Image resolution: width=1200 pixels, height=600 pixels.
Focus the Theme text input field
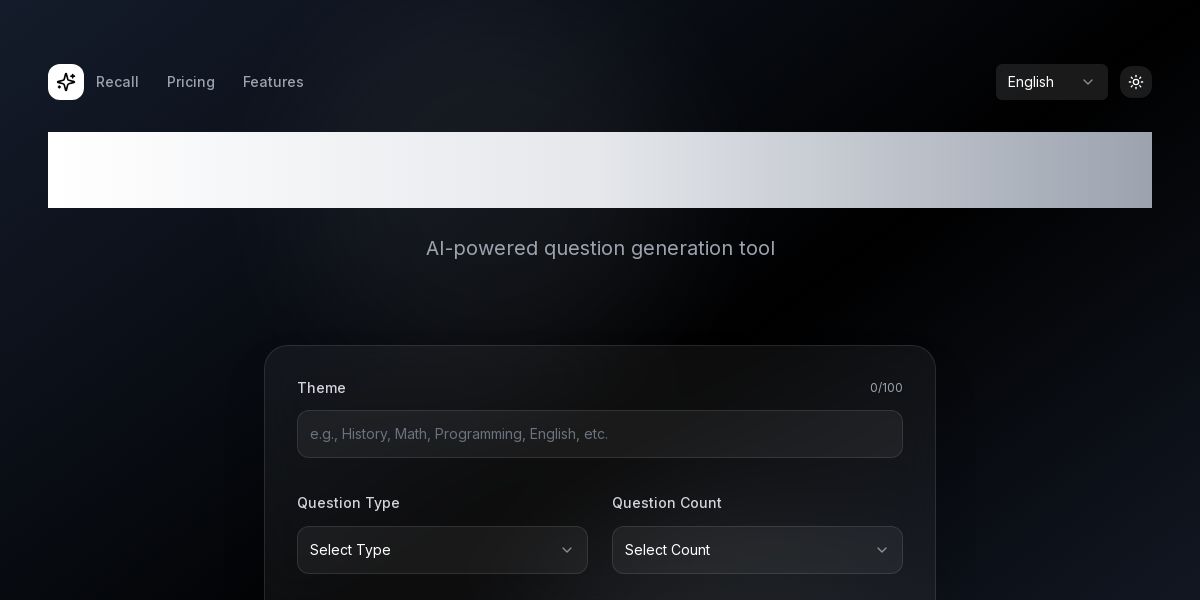600,434
